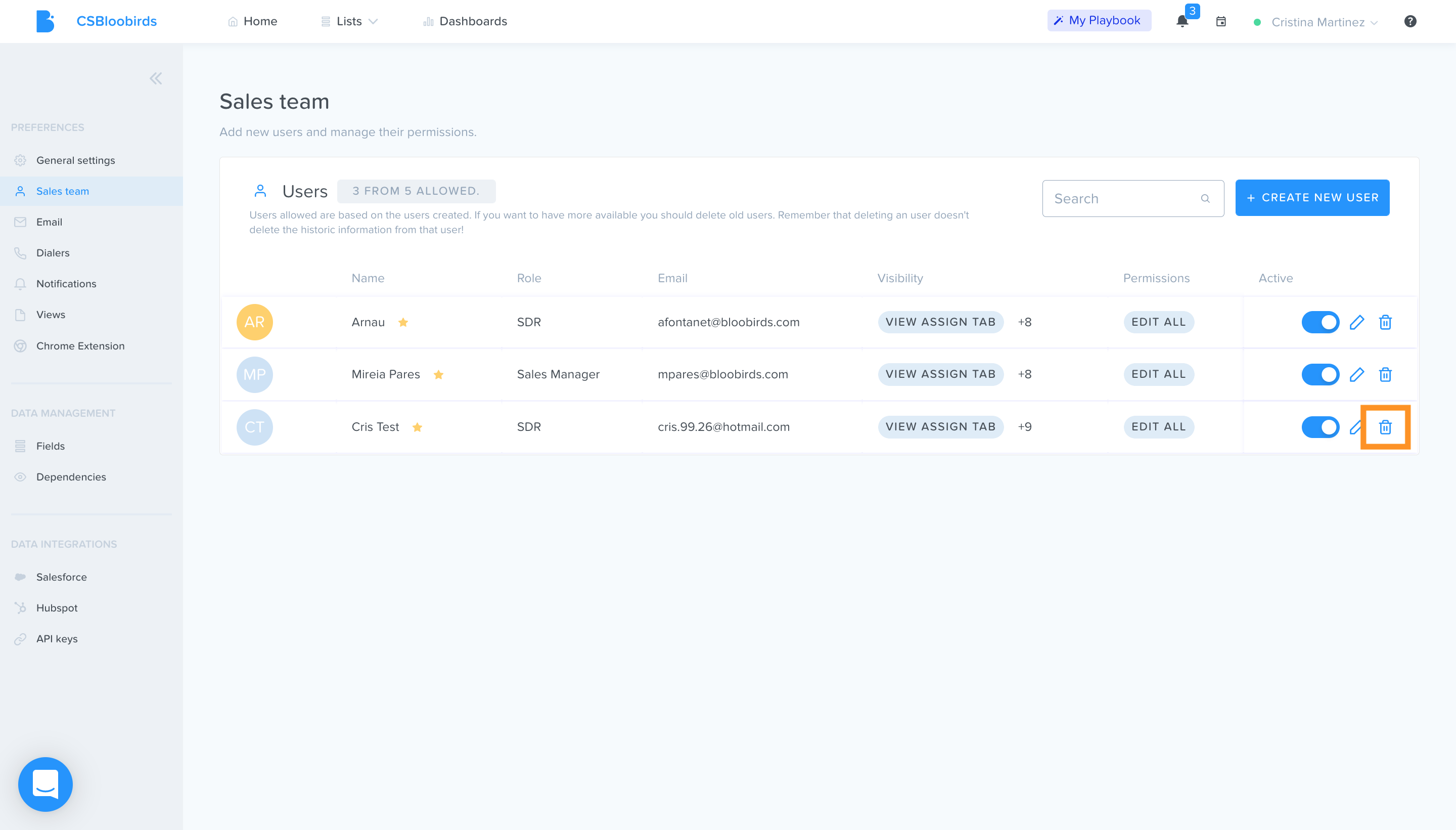Click the star next to Cris Test
The height and width of the screenshot is (830, 1456).
(418, 427)
